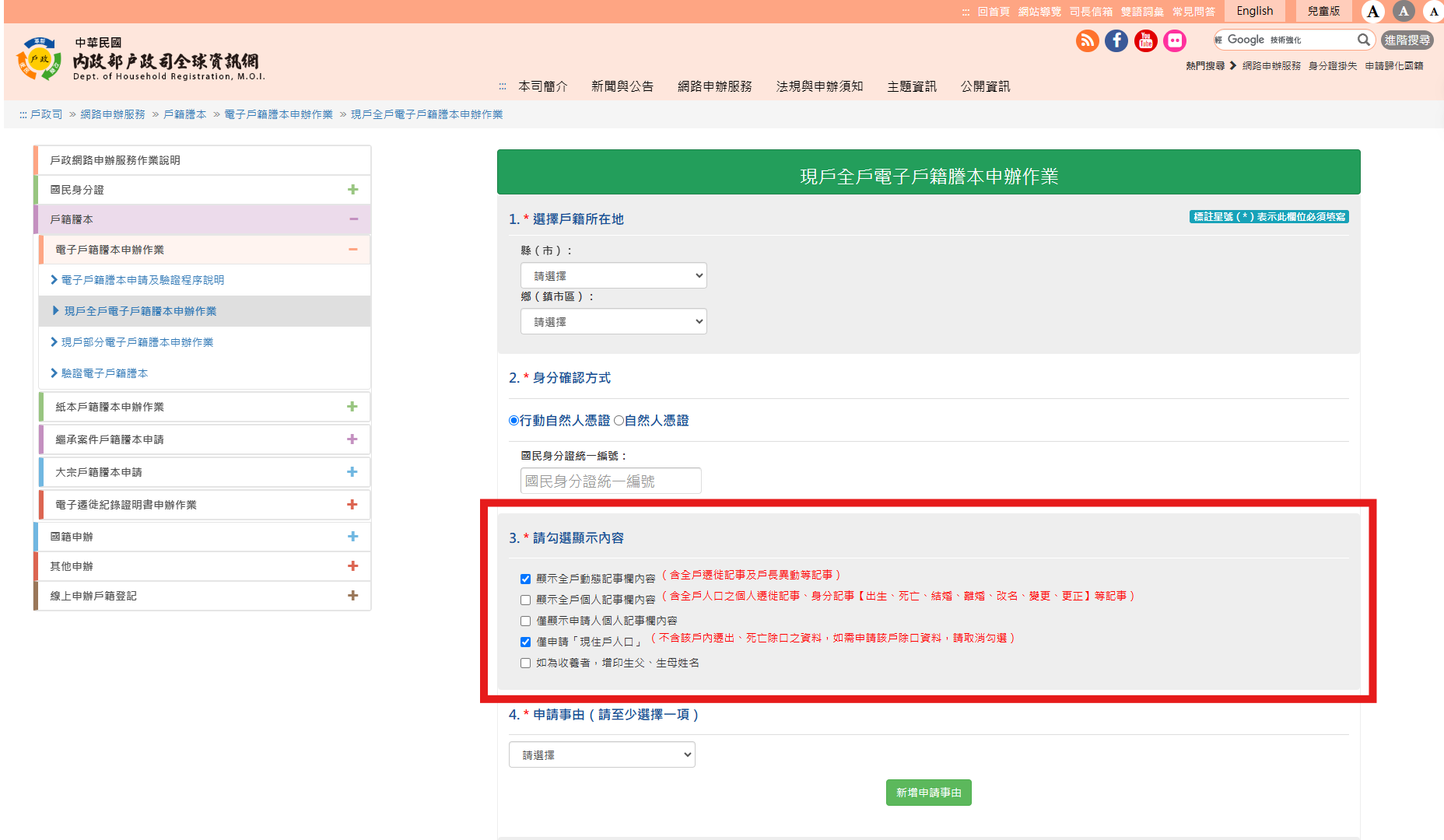Viewport: 1444px width, 840px height.
Task: Open the Facebook page icon
Action: 1116,40
